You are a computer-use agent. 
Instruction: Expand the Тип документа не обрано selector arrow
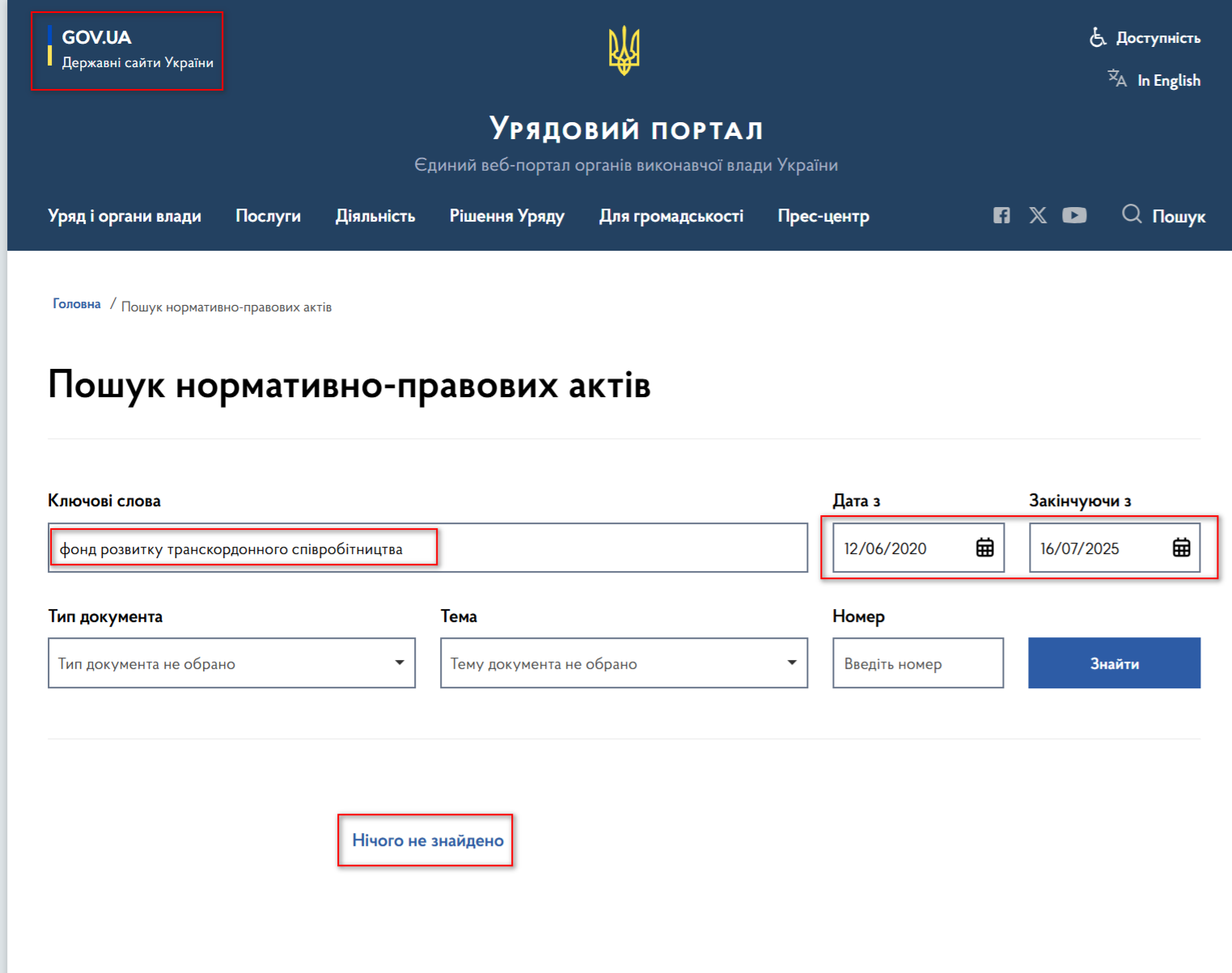pos(399,662)
